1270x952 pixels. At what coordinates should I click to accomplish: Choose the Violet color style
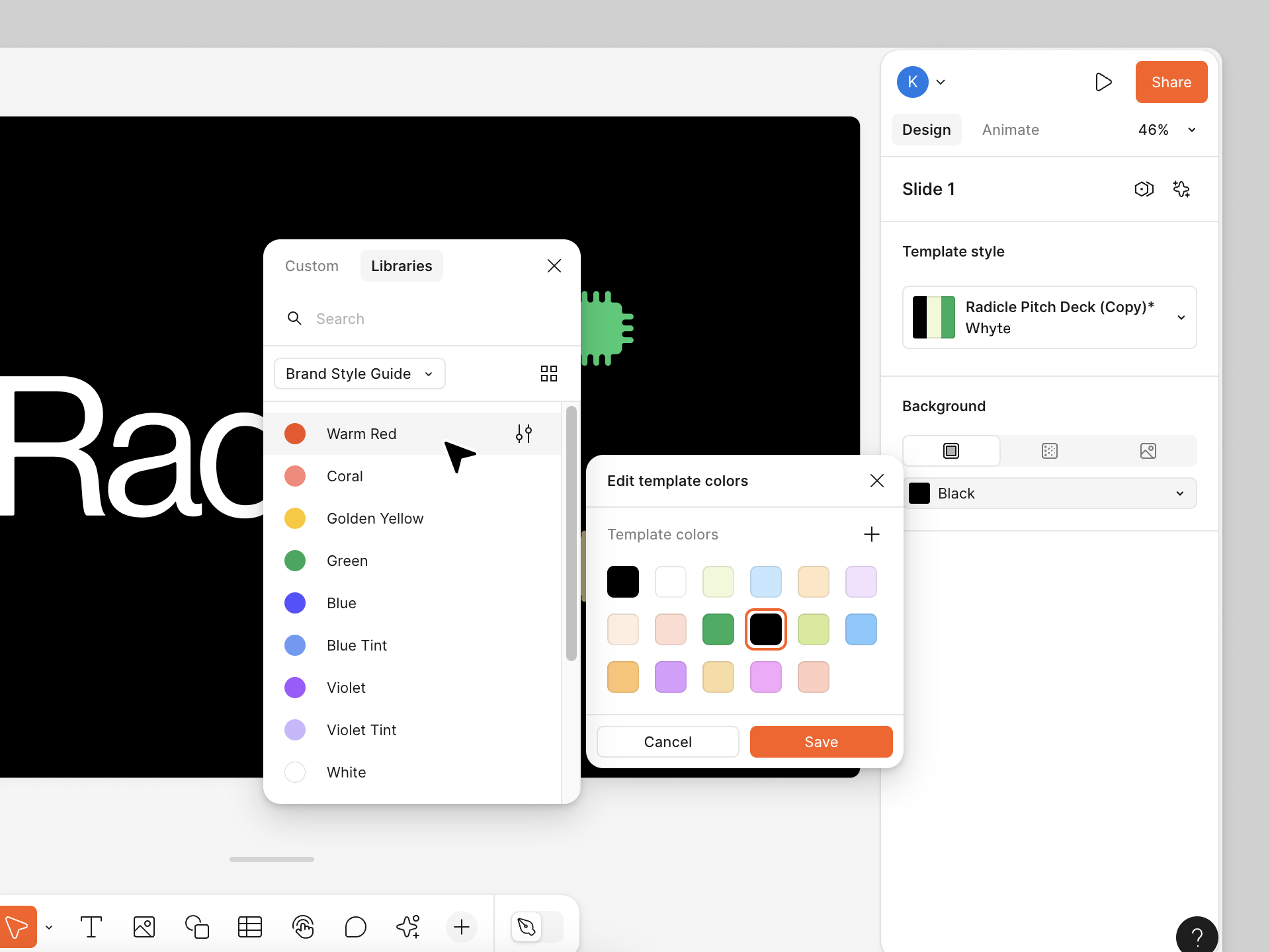coord(413,688)
